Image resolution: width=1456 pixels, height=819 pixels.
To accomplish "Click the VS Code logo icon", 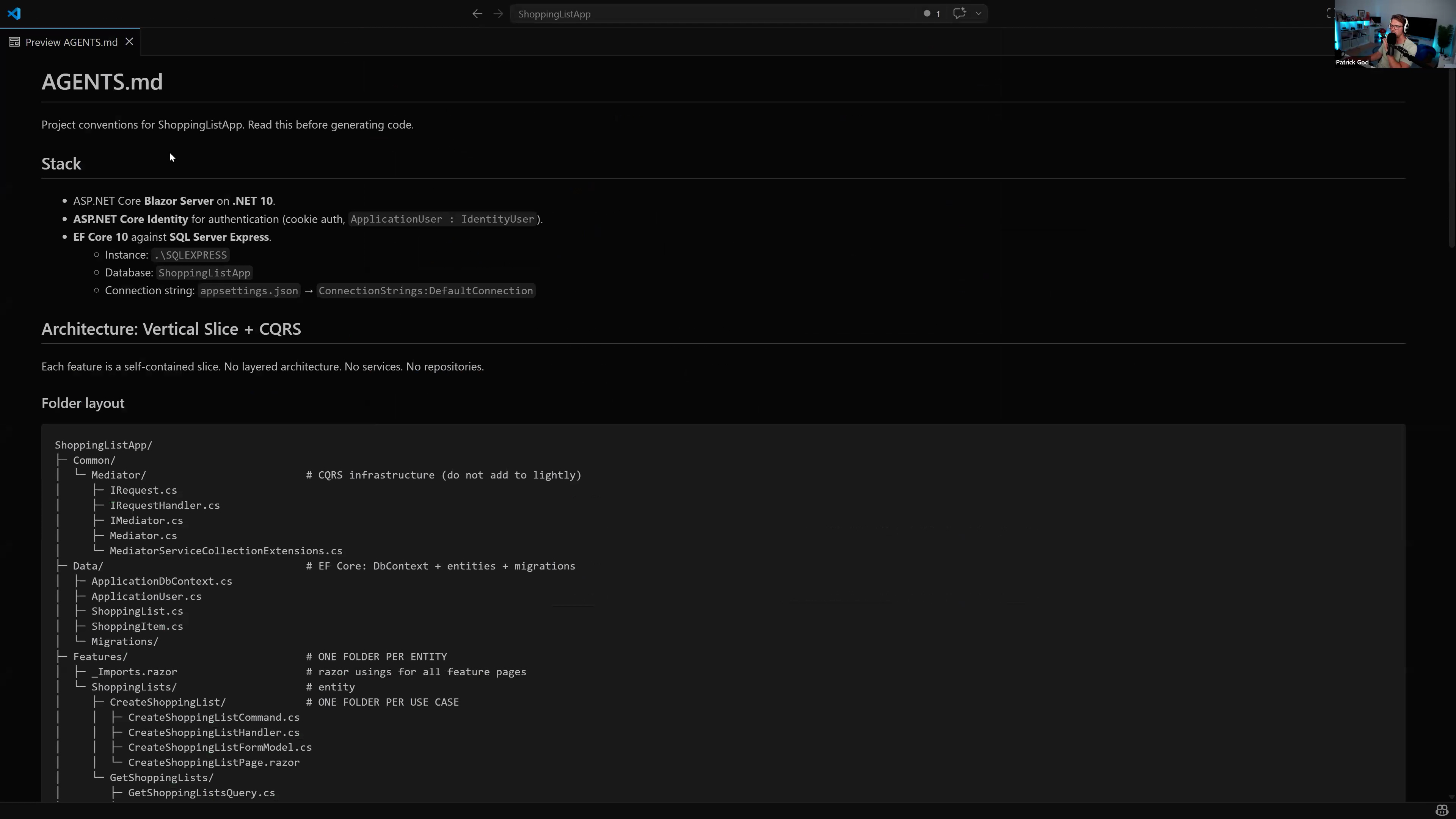I will click(14, 14).
